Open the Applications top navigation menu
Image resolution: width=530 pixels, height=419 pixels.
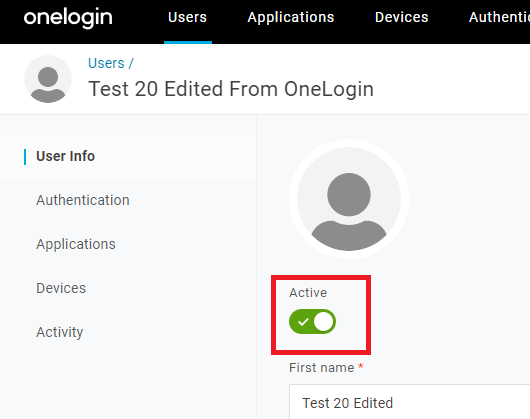tap(291, 17)
